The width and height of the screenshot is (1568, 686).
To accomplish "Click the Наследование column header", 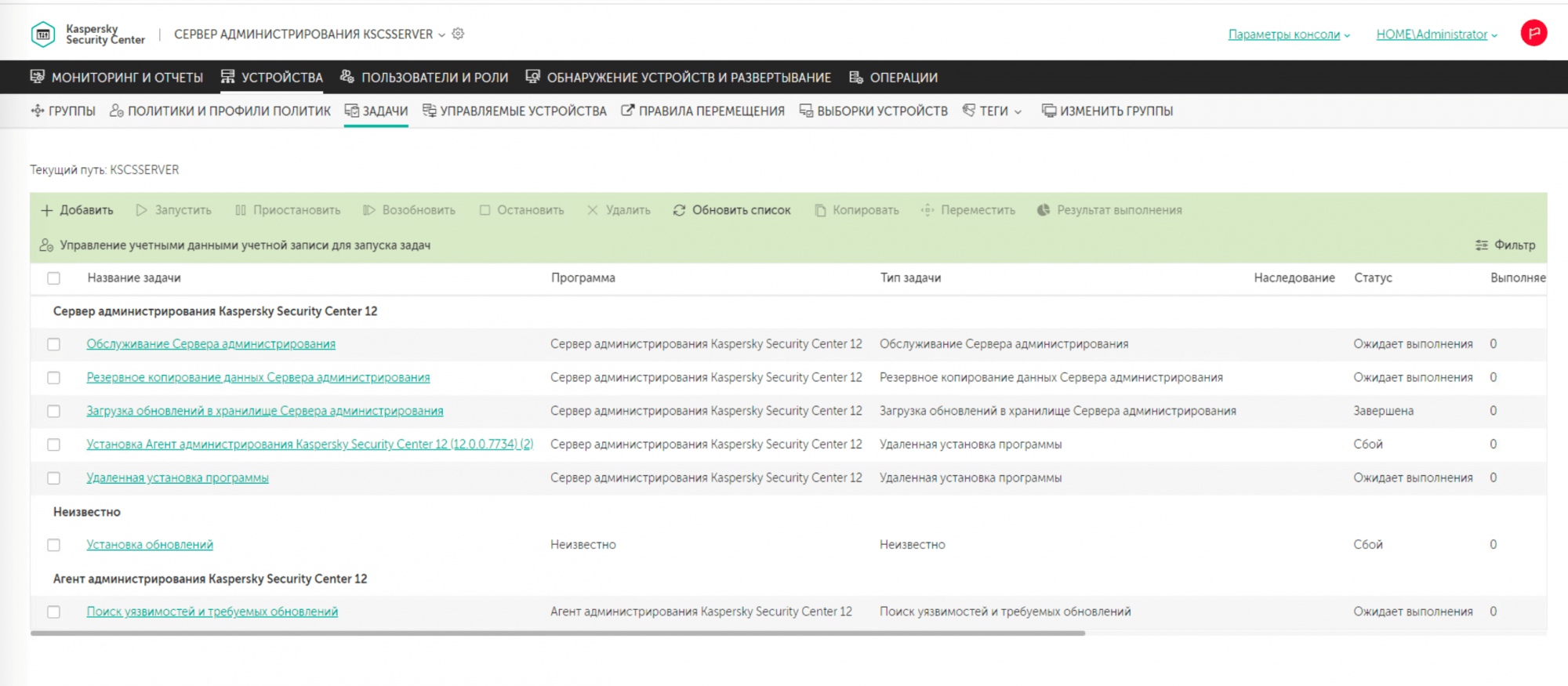I will point(1294,278).
